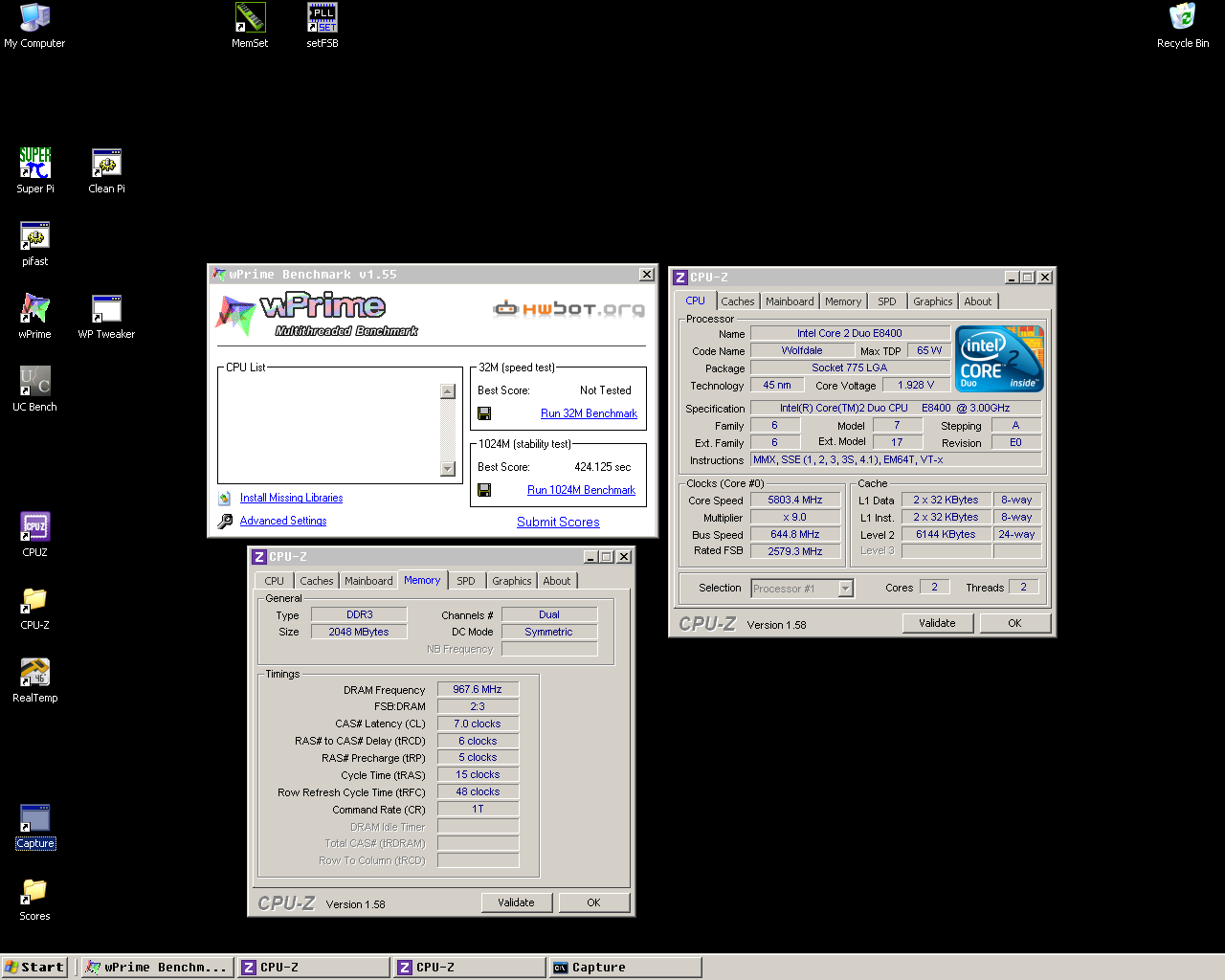
Task: Click the memory Size value 2048 MBytes
Action: (360, 632)
